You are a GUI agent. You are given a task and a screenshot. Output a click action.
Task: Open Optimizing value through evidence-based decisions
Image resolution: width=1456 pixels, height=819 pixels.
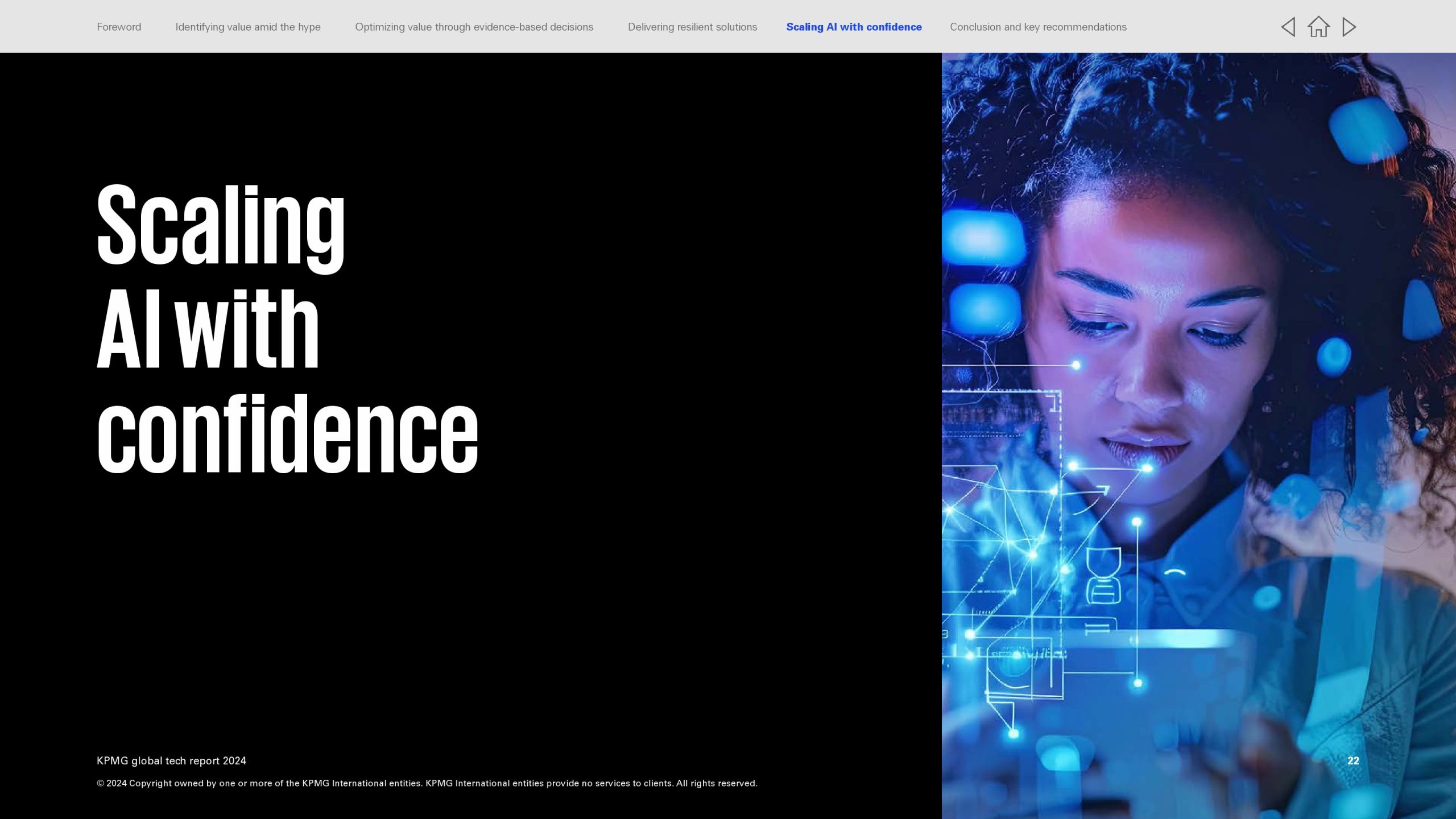point(474,27)
